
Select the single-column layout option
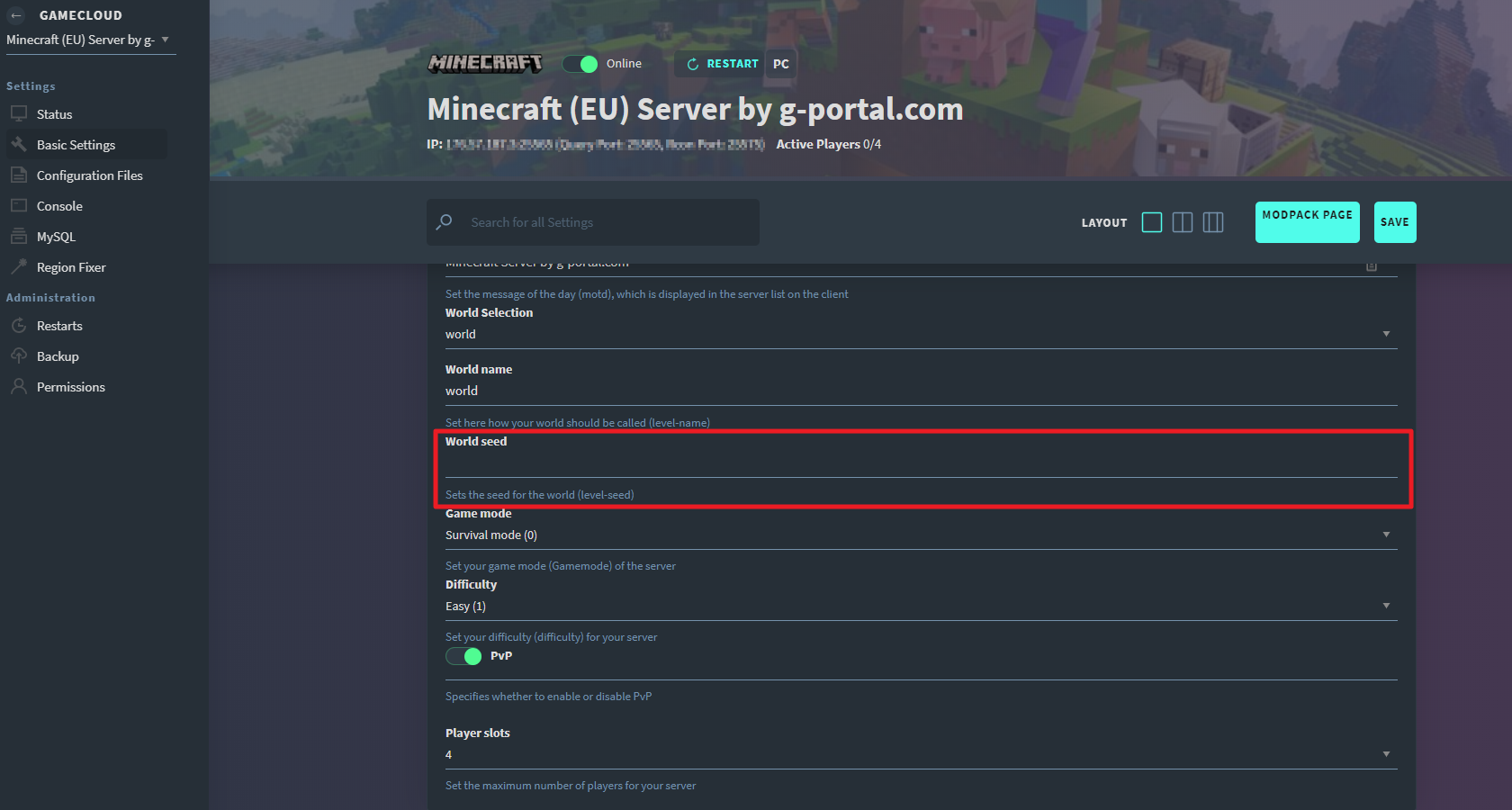point(1152,222)
